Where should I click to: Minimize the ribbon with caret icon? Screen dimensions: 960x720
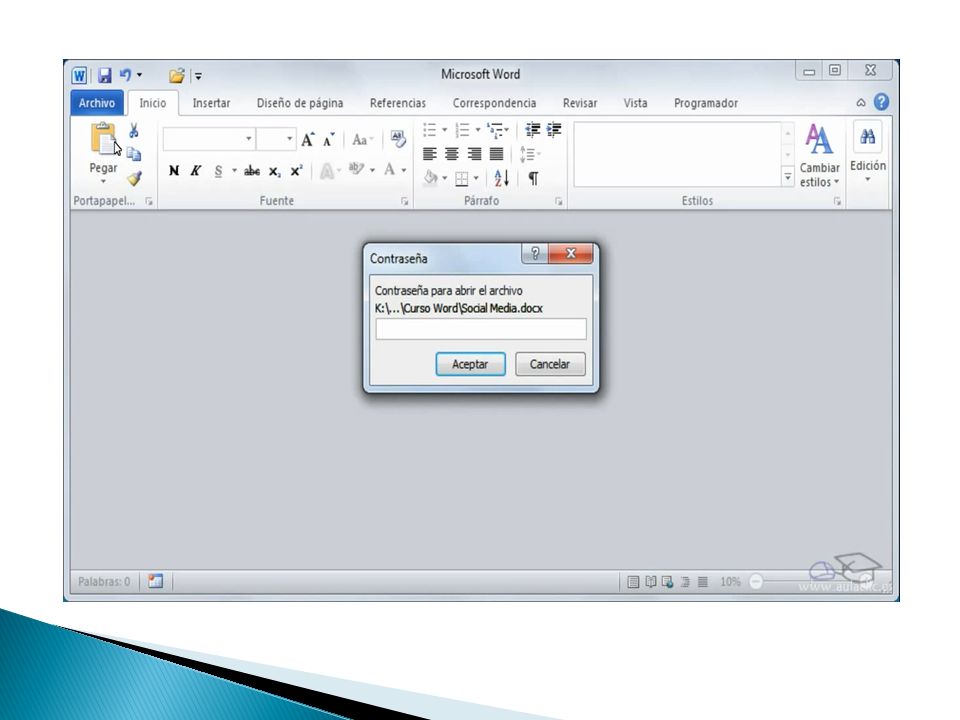861,103
